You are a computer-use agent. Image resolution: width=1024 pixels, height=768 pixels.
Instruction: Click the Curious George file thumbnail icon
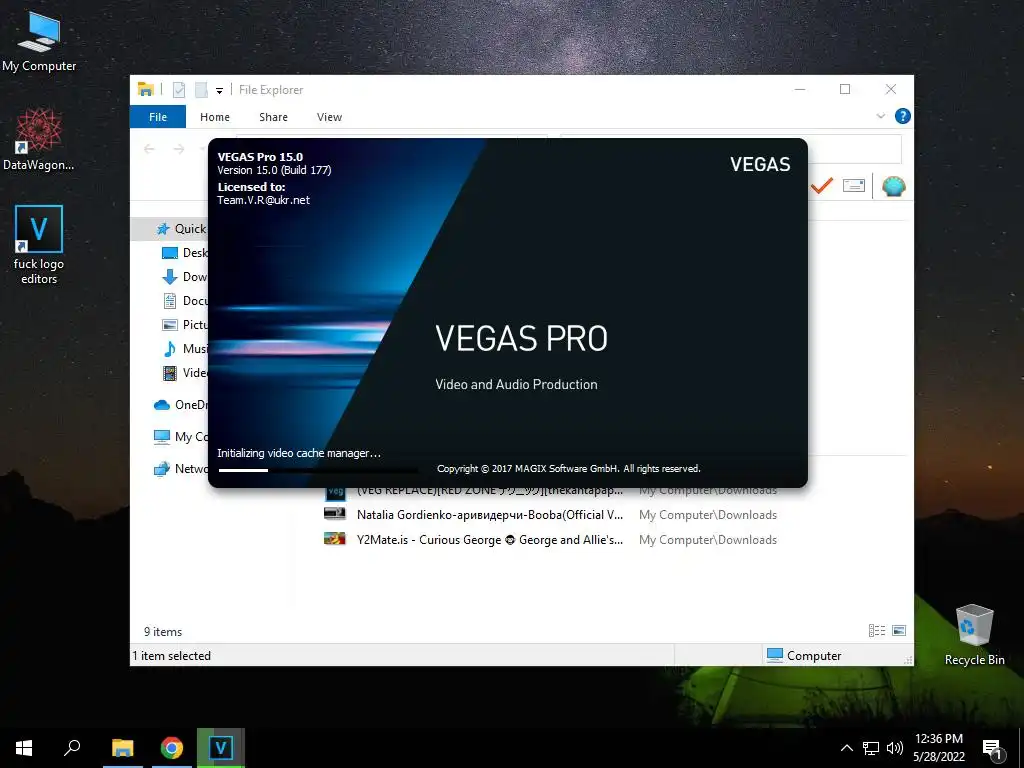(334, 539)
